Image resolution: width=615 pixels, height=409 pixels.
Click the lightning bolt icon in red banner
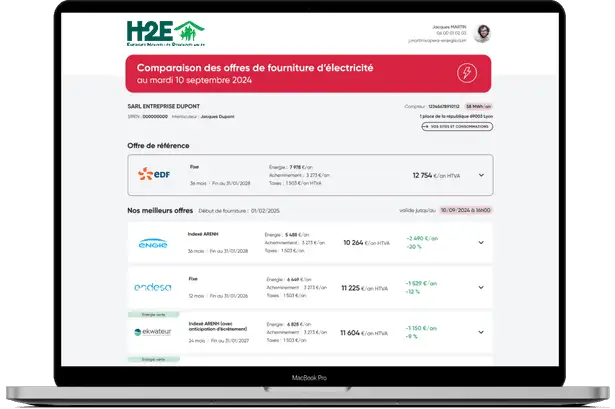click(x=467, y=73)
